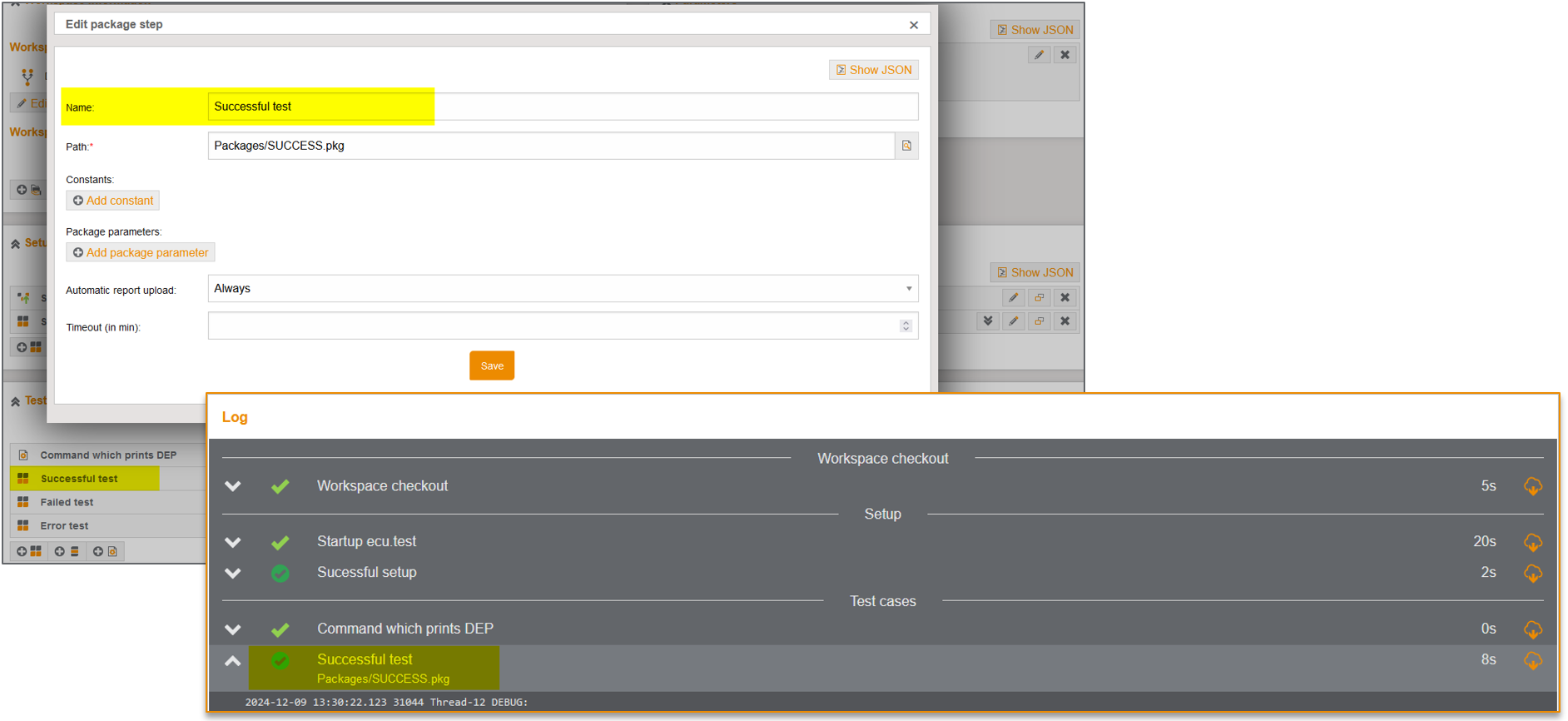Open the Automatic report upload dropdown
This screenshot has width=1568, height=721.
point(563,289)
